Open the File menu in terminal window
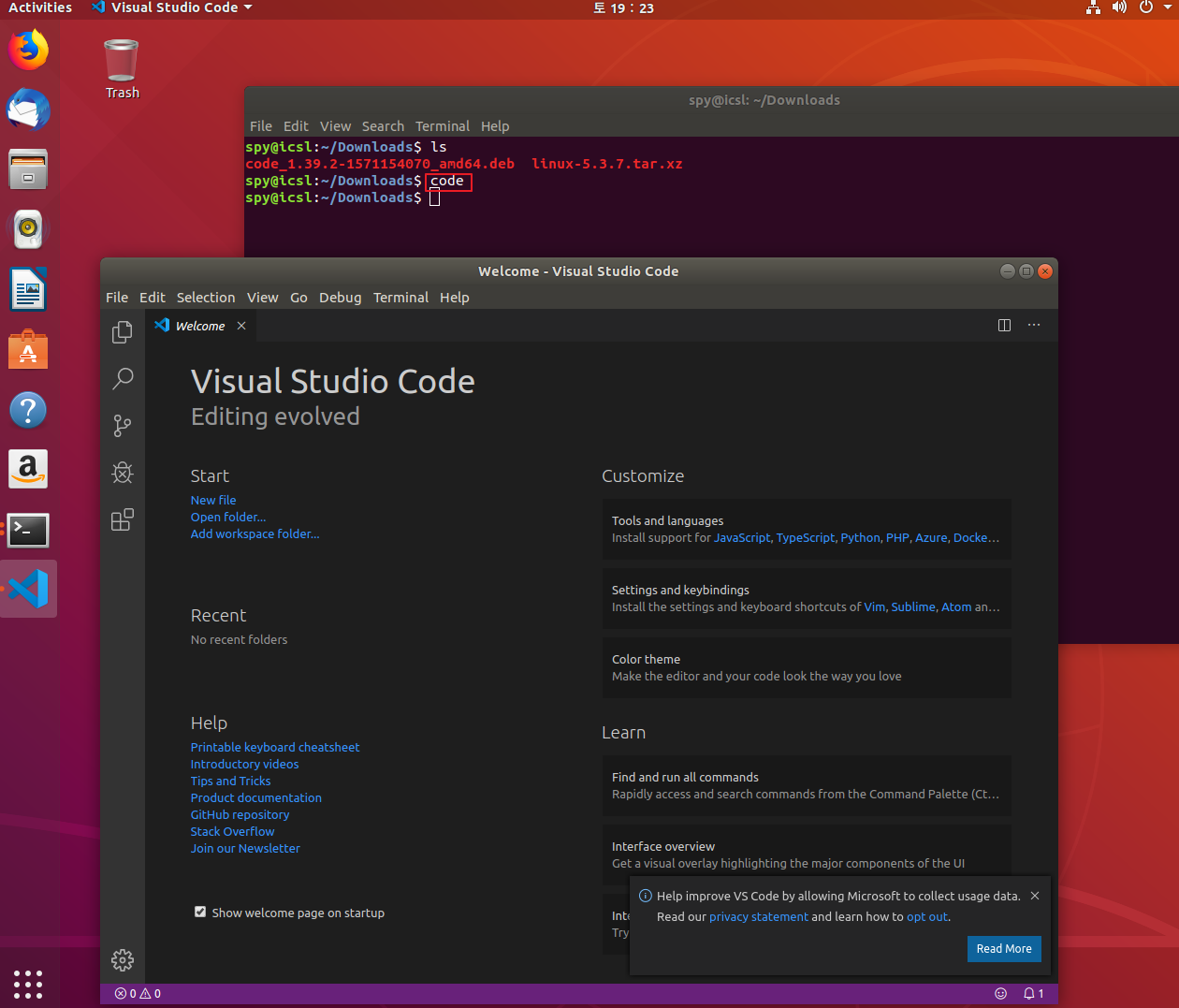The image size is (1179, 1008). click(x=261, y=126)
